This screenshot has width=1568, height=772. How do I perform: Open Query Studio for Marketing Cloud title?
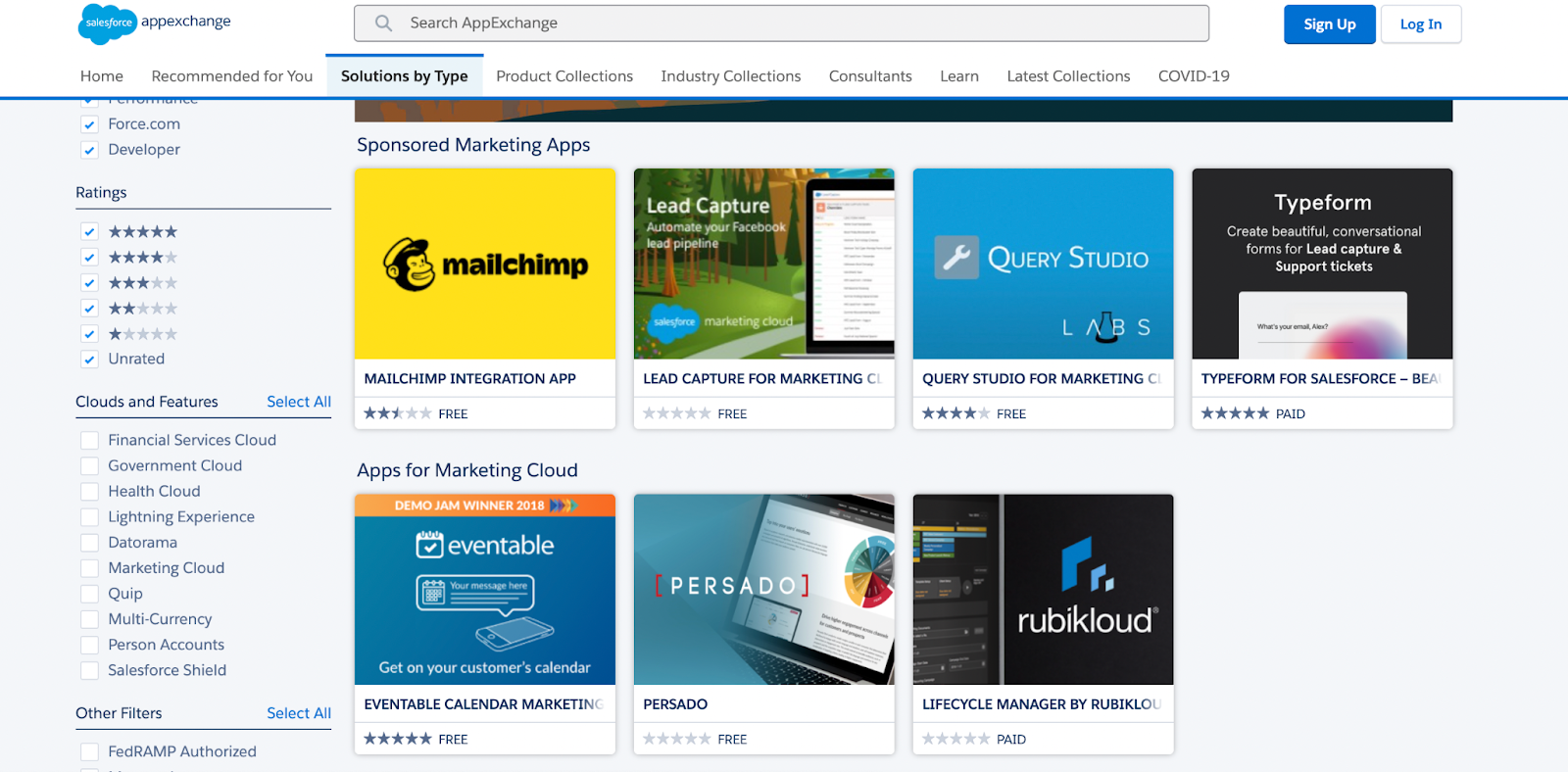pos(1042,379)
